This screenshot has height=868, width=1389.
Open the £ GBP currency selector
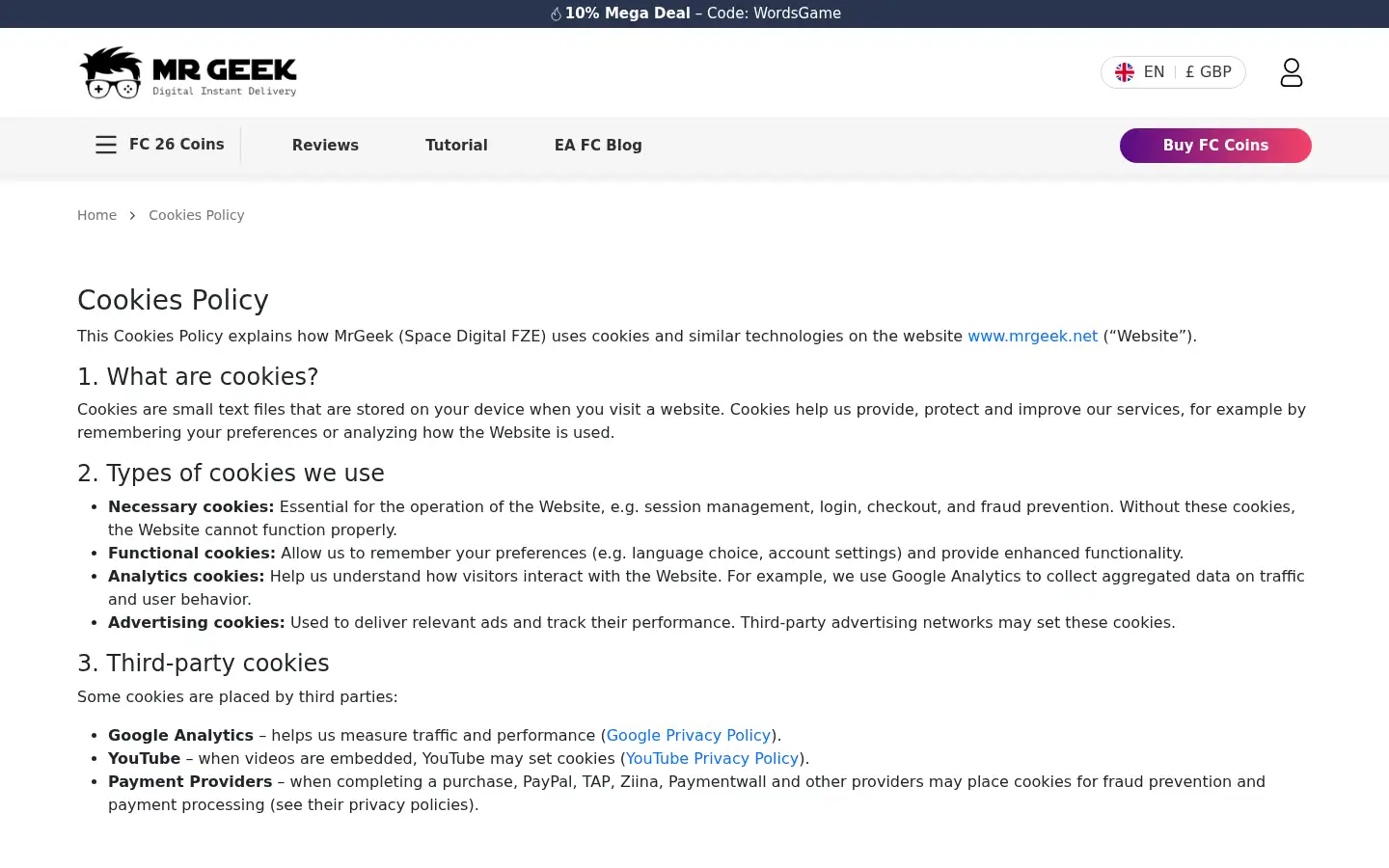click(x=1209, y=72)
